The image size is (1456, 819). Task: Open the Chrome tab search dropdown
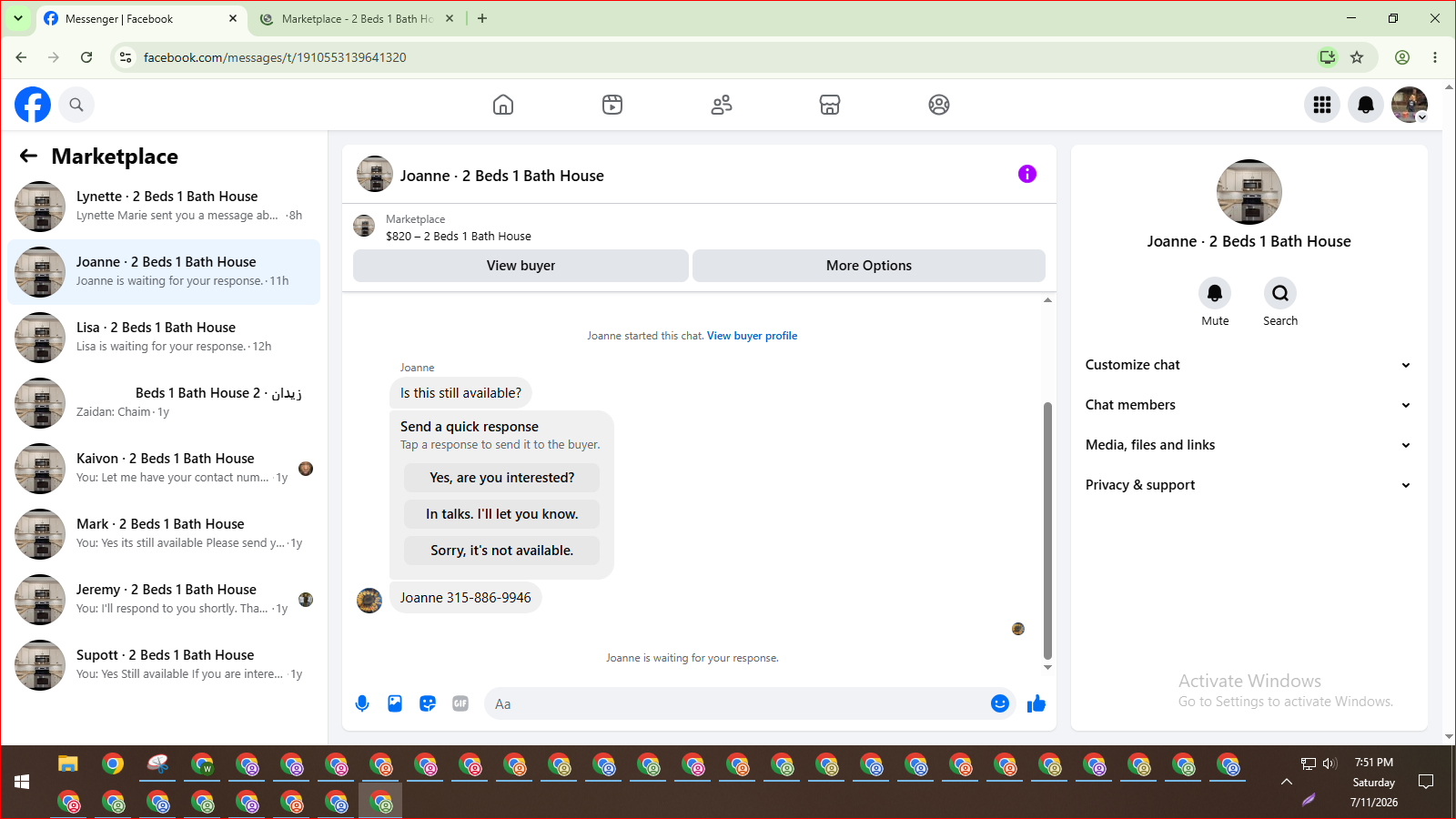[18, 18]
